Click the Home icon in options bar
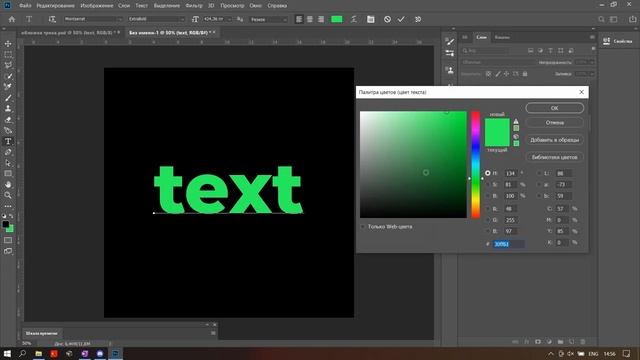640x360 pixels. tap(12, 19)
